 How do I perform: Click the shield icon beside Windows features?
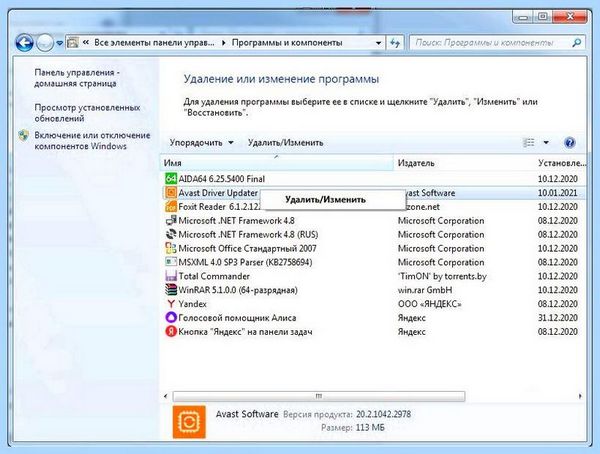tap(24, 136)
